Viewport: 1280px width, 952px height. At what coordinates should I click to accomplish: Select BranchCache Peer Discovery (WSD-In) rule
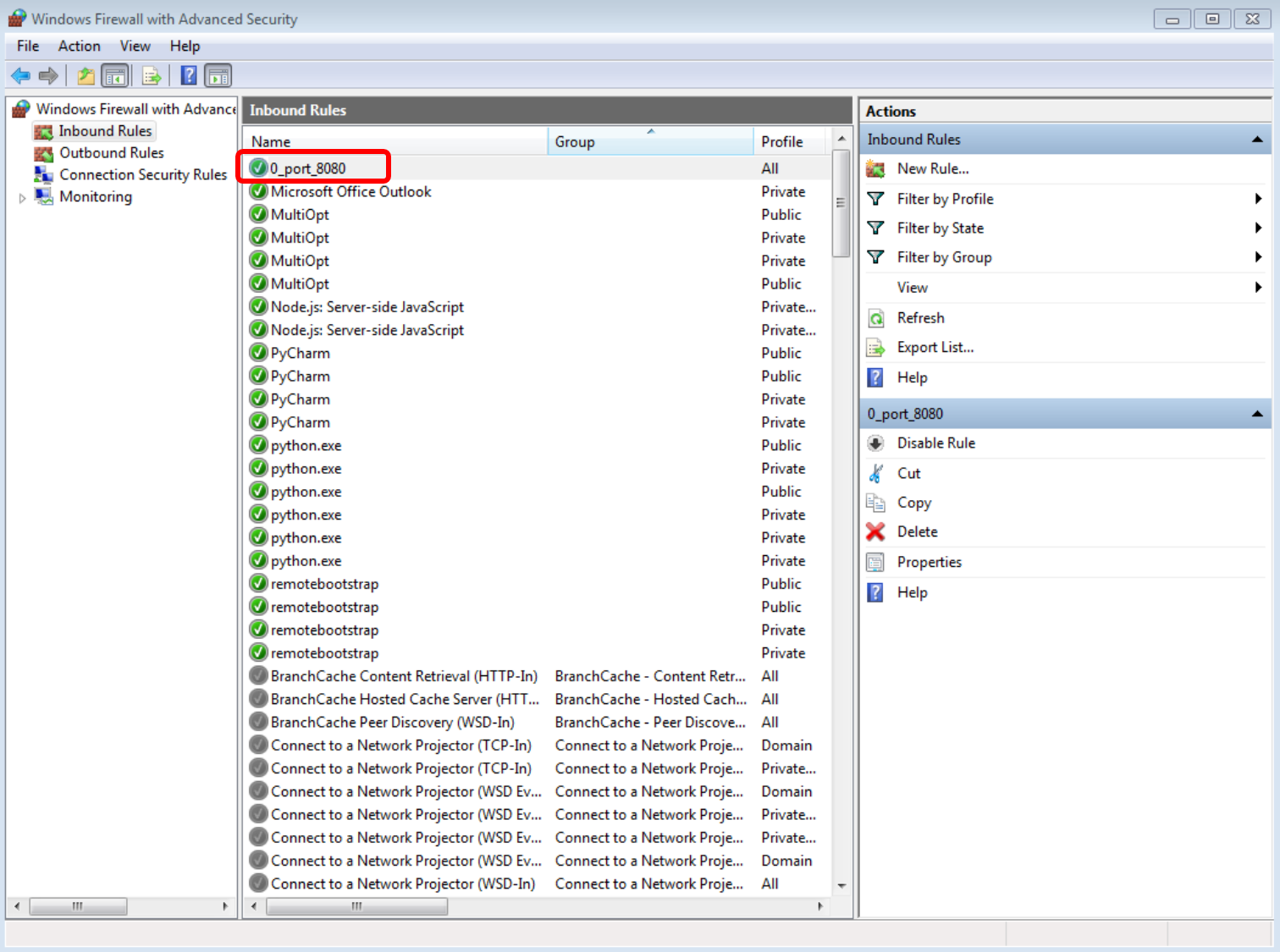pyautogui.click(x=393, y=722)
